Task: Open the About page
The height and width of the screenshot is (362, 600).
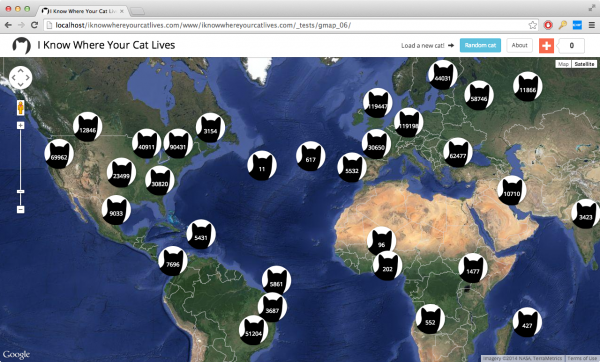Action: pyautogui.click(x=519, y=45)
